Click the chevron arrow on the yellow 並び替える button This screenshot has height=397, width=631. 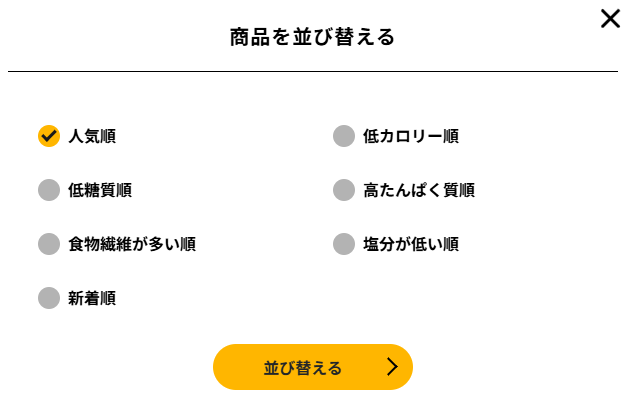click(x=392, y=366)
